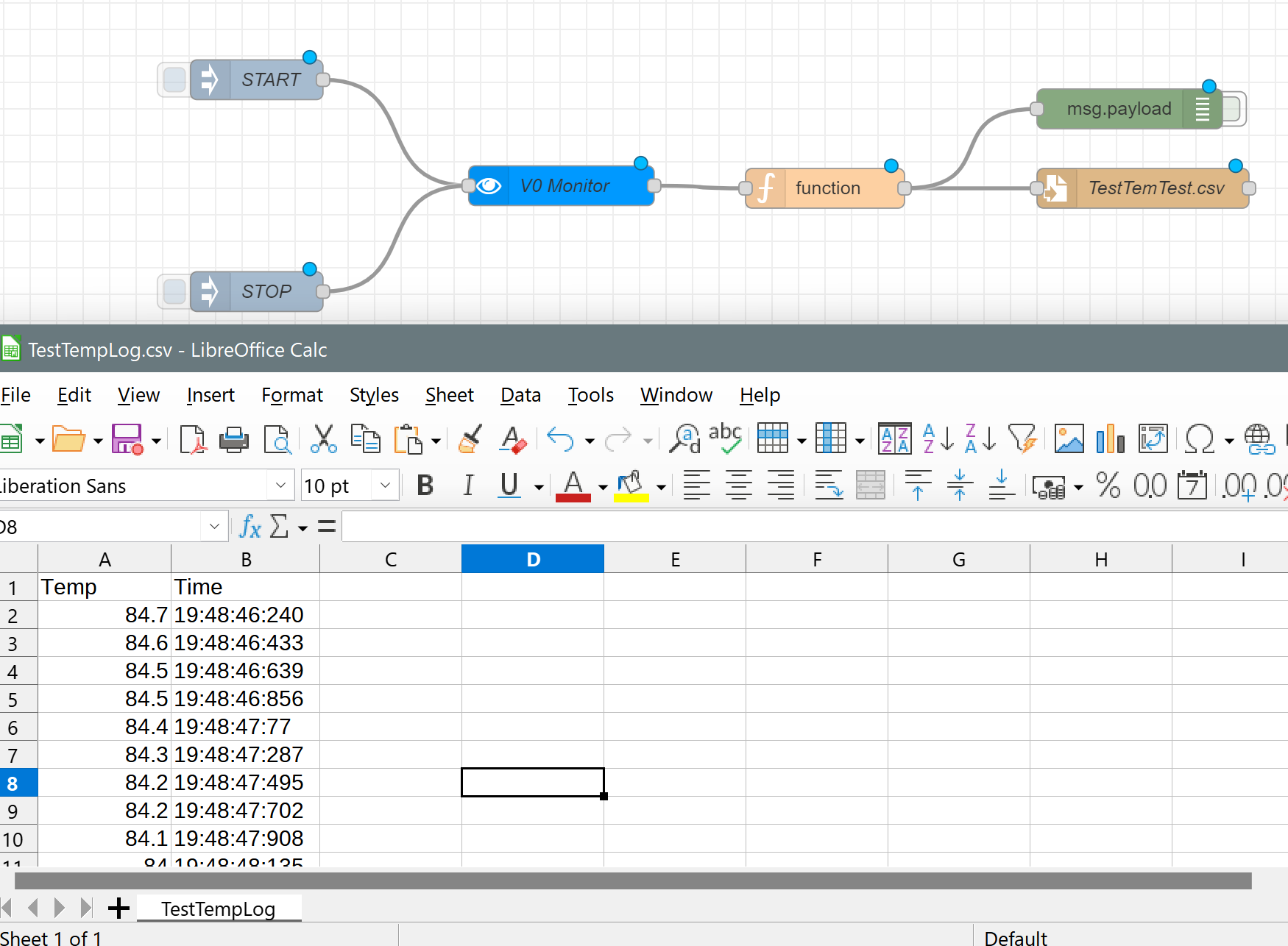Screen dimensions: 1288x946
Task: Open the Sheet menu
Action: 449,395
